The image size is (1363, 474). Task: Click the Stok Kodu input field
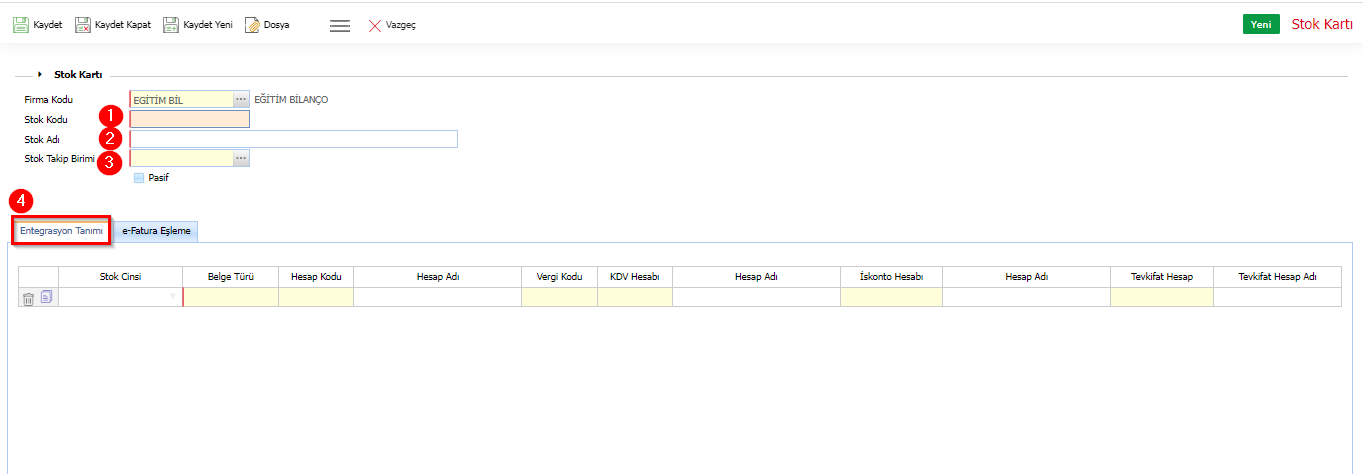[190, 120]
